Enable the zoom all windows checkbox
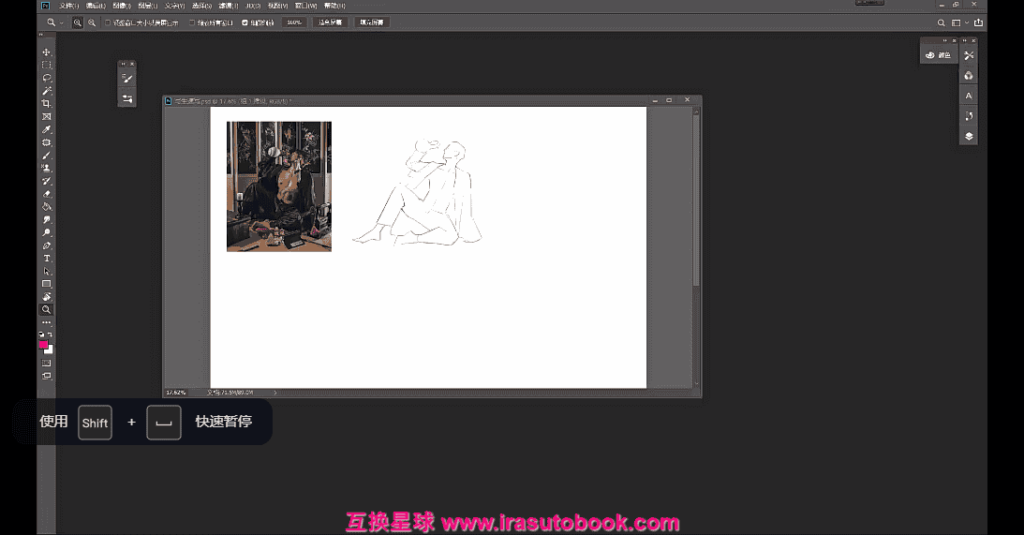The height and width of the screenshot is (535, 1024). (x=192, y=22)
